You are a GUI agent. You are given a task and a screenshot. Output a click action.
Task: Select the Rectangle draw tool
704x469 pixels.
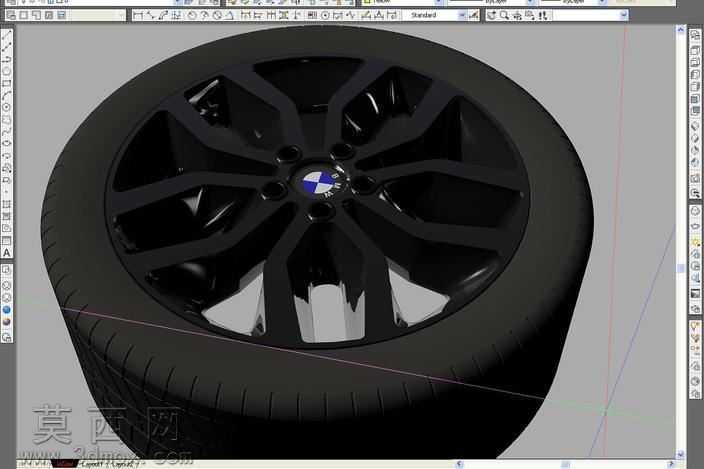pos(7,83)
